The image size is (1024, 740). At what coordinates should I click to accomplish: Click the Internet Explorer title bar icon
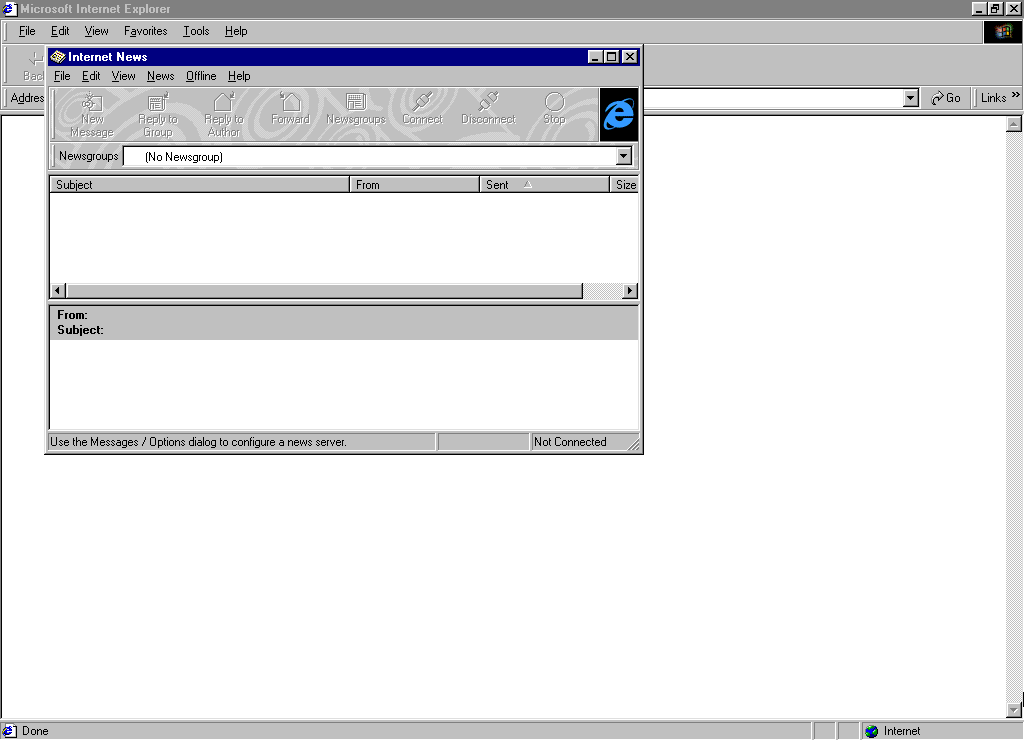pos(9,8)
